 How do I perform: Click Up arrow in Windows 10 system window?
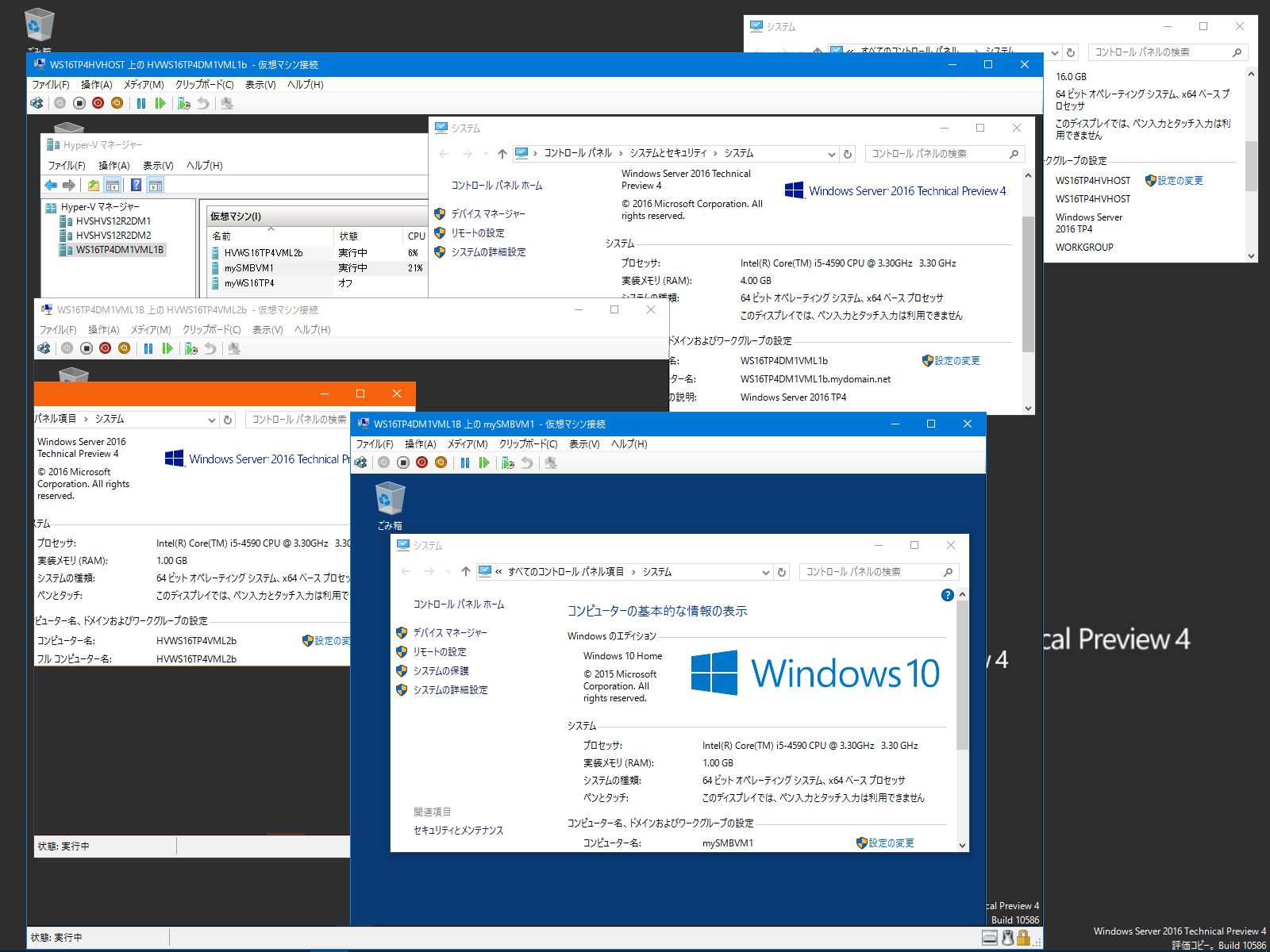[x=465, y=572]
